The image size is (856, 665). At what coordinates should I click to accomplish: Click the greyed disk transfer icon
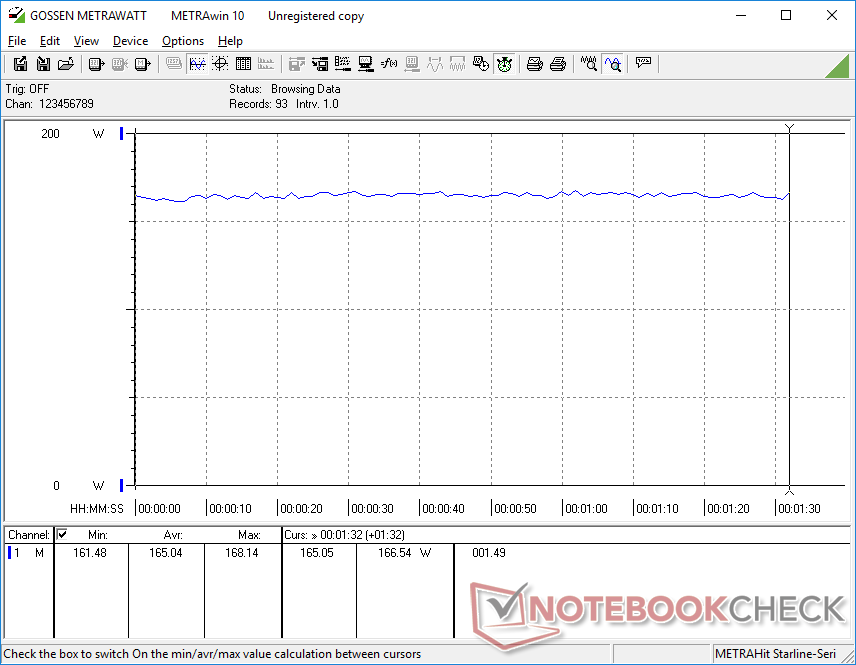click(296, 64)
